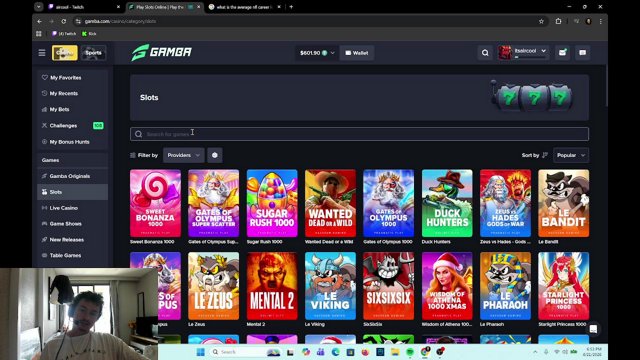Open My Bets in sidebar
Screen dimensions: 640x360
[59, 109]
